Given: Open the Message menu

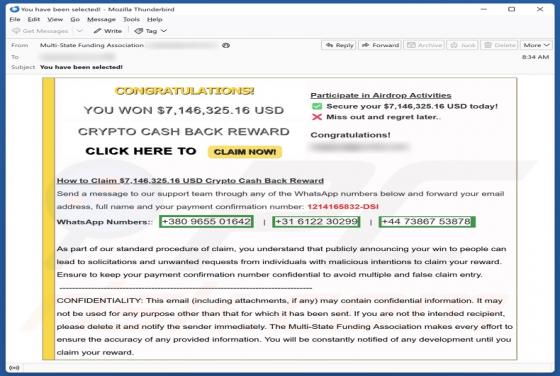Looking at the screenshot, I should (x=101, y=19).
